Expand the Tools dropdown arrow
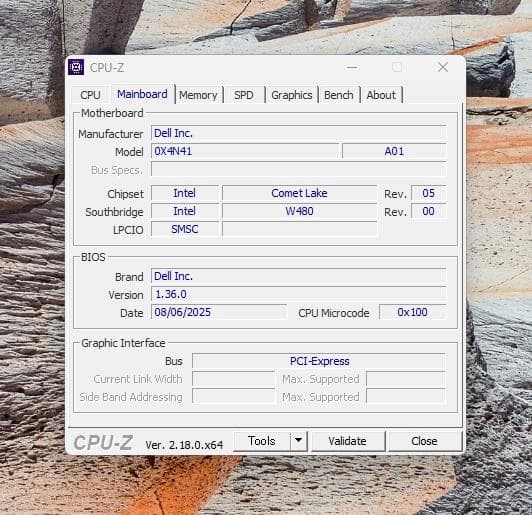This screenshot has height=515, width=532. point(299,441)
